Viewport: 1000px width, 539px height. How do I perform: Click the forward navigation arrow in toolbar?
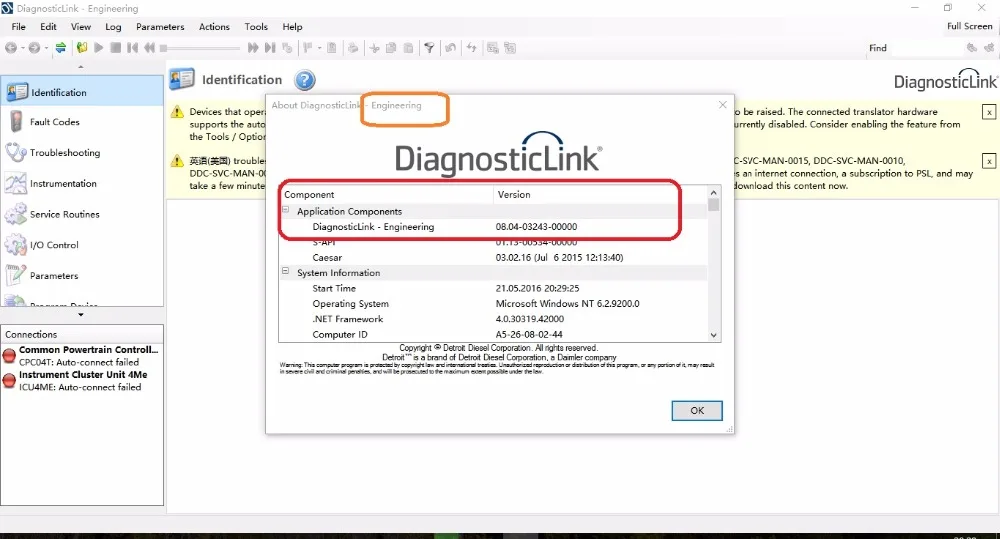coord(34,48)
